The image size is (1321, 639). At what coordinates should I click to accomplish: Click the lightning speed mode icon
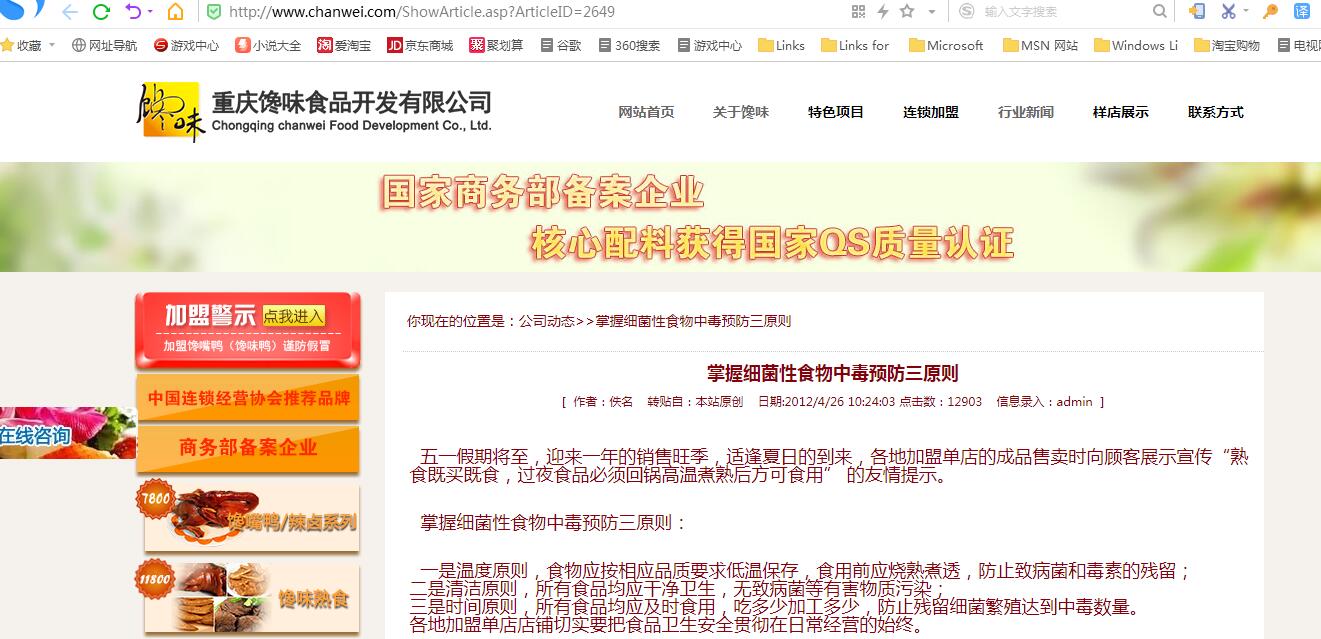(883, 12)
